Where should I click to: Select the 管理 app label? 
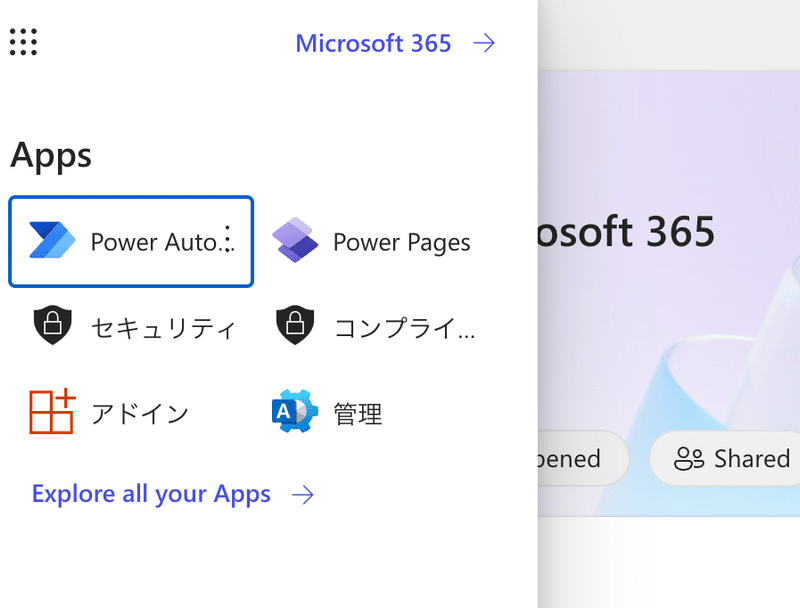tap(358, 414)
